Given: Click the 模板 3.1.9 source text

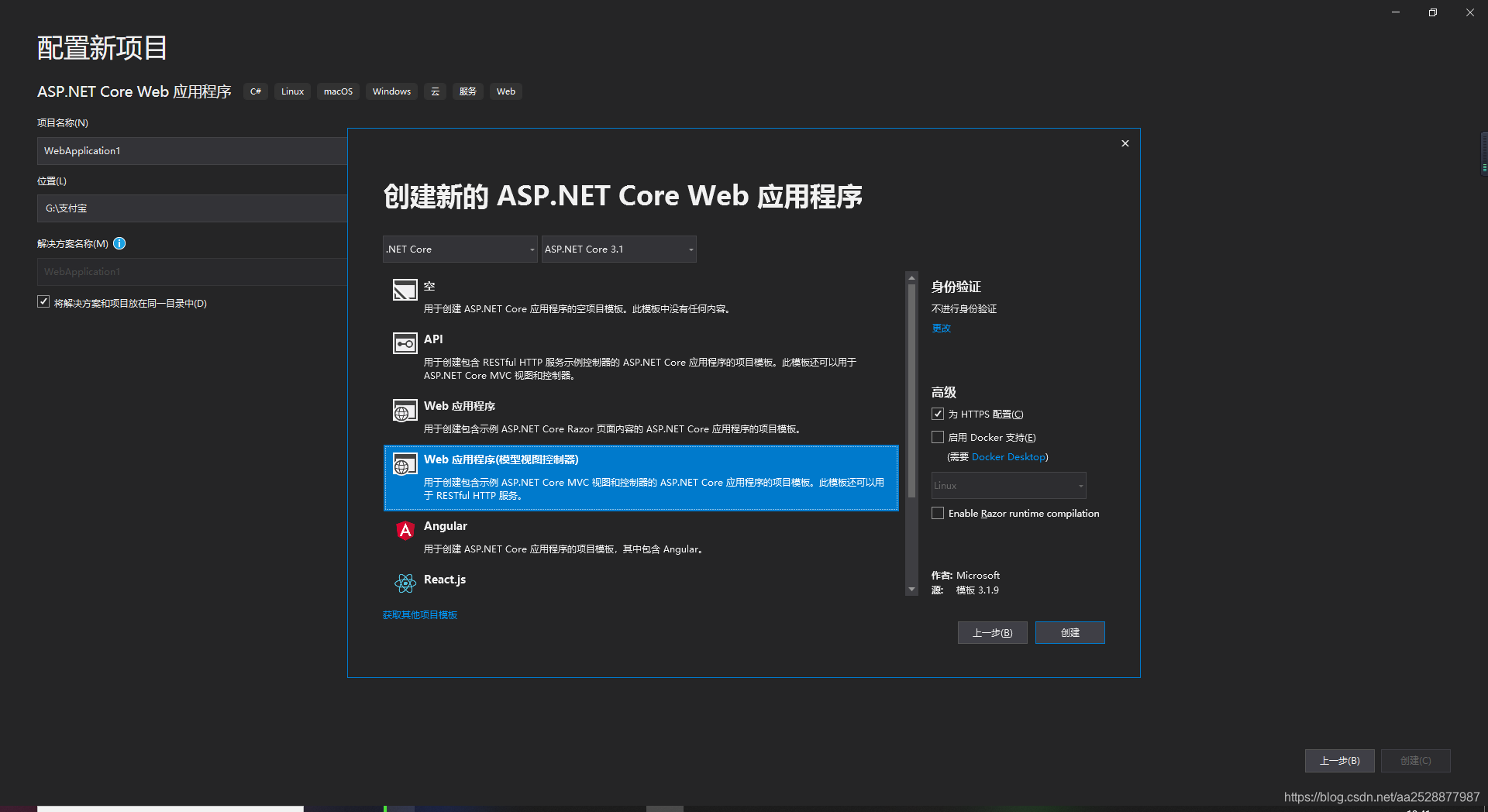Looking at the screenshot, I should click(977, 590).
